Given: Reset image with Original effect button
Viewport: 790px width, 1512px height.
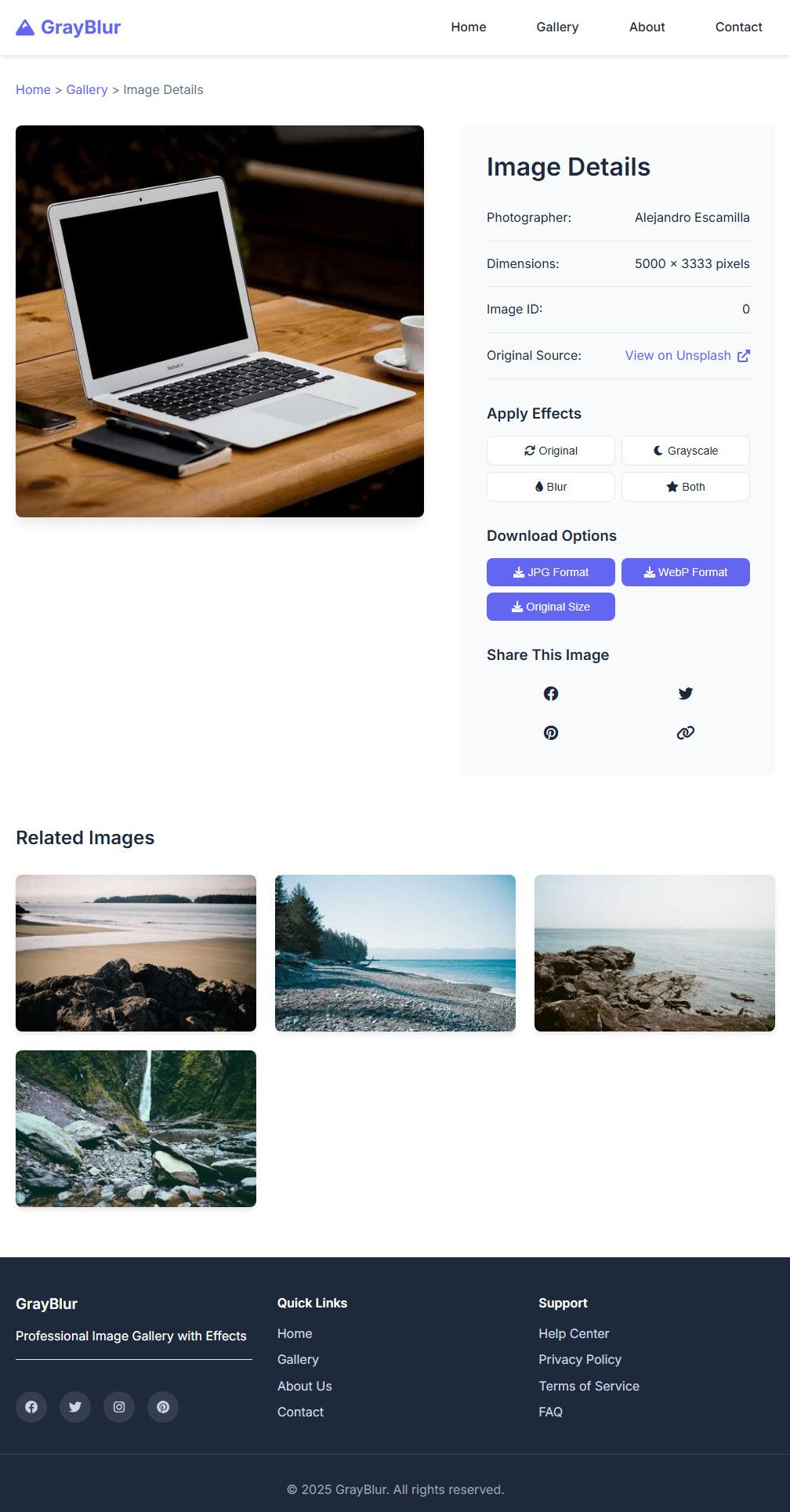Looking at the screenshot, I should (x=551, y=451).
